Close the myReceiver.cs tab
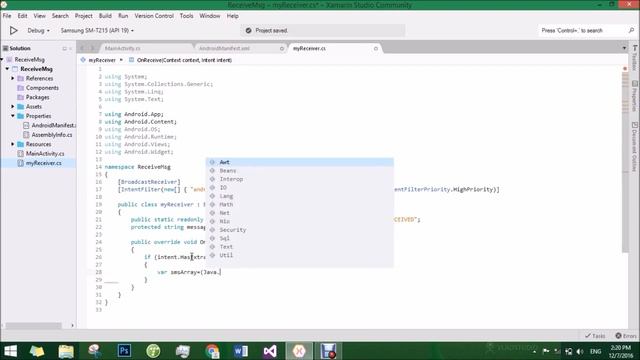Screen dimensions: 640x360 point(376,49)
